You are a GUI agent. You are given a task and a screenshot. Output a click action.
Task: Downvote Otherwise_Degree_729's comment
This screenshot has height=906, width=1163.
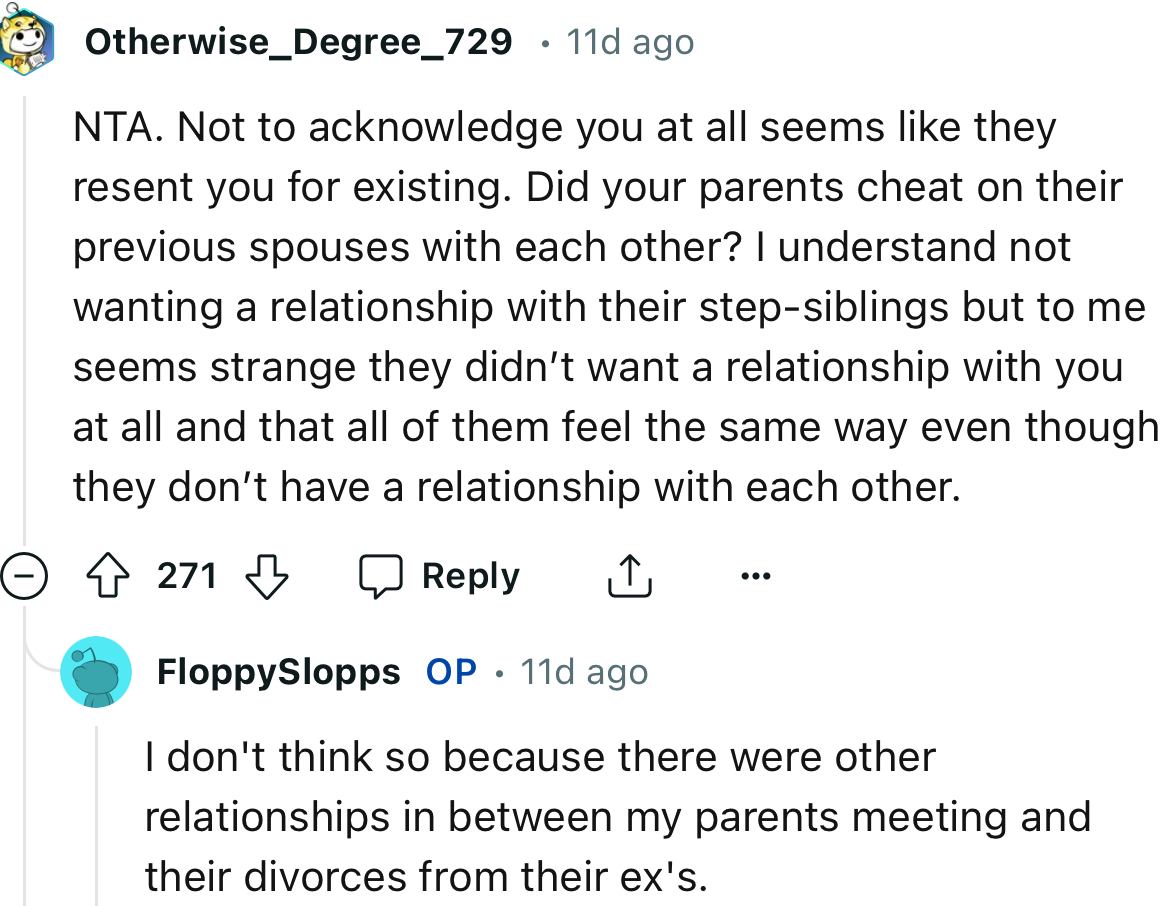tap(267, 575)
